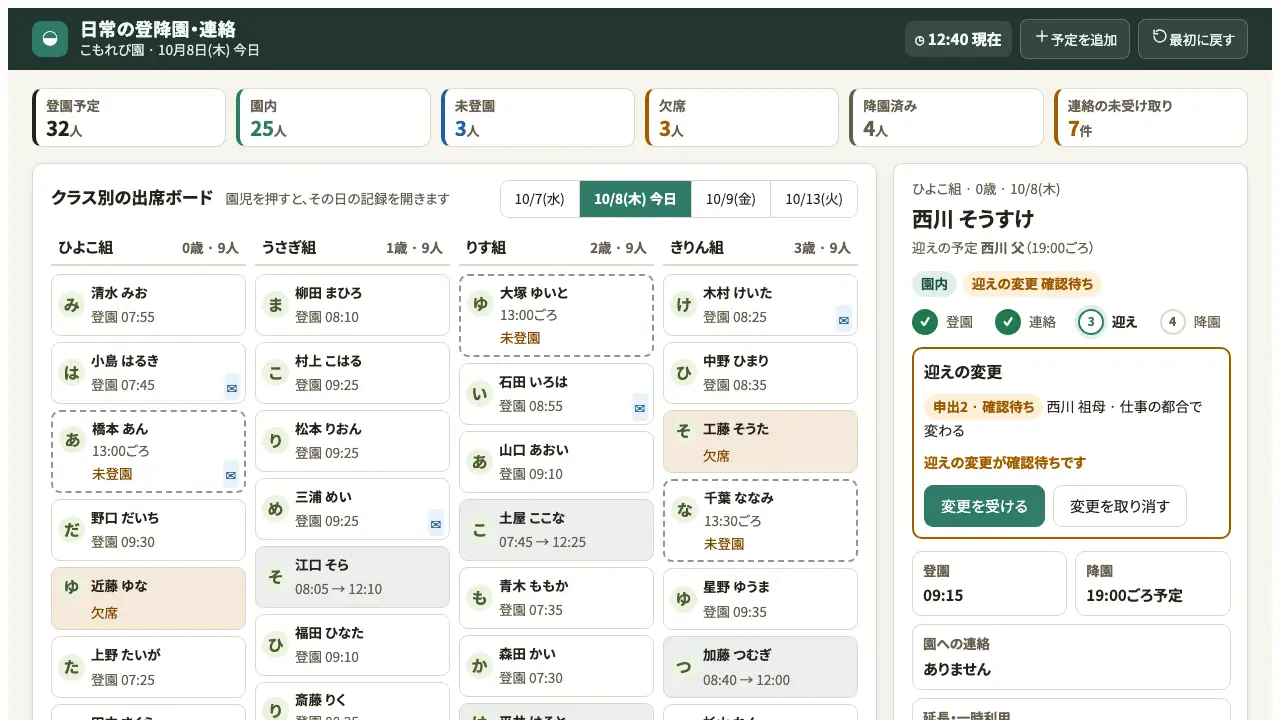Click the 19:00ごろ予定 pickup time value
Image resolution: width=1280 pixels, height=720 pixels.
(x=1135, y=595)
